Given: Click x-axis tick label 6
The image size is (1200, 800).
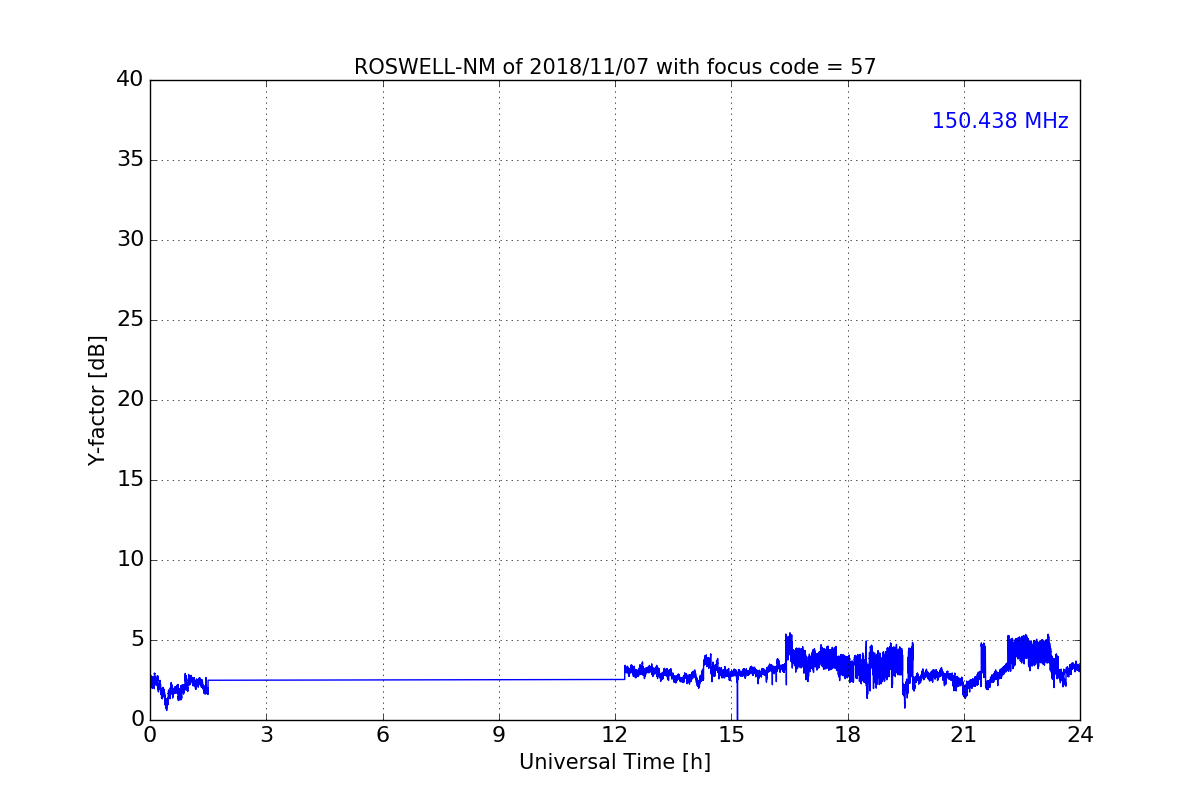Looking at the screenshot, I should (x=382, y=735).
